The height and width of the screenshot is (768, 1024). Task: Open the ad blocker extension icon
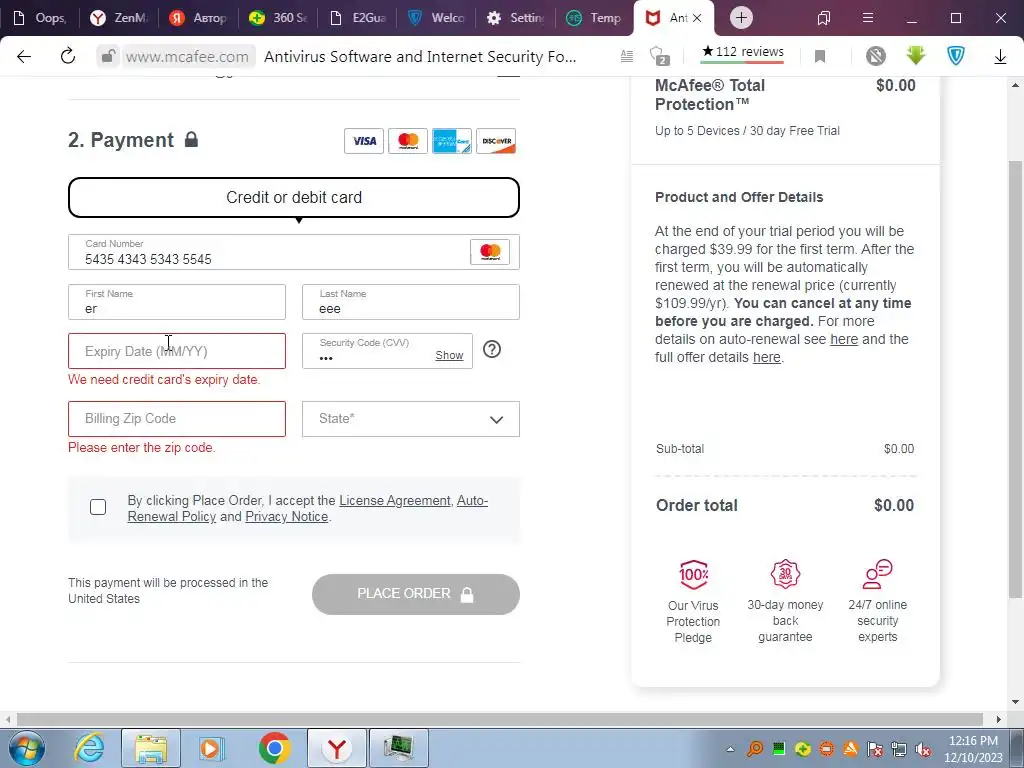tap(876, 57)
